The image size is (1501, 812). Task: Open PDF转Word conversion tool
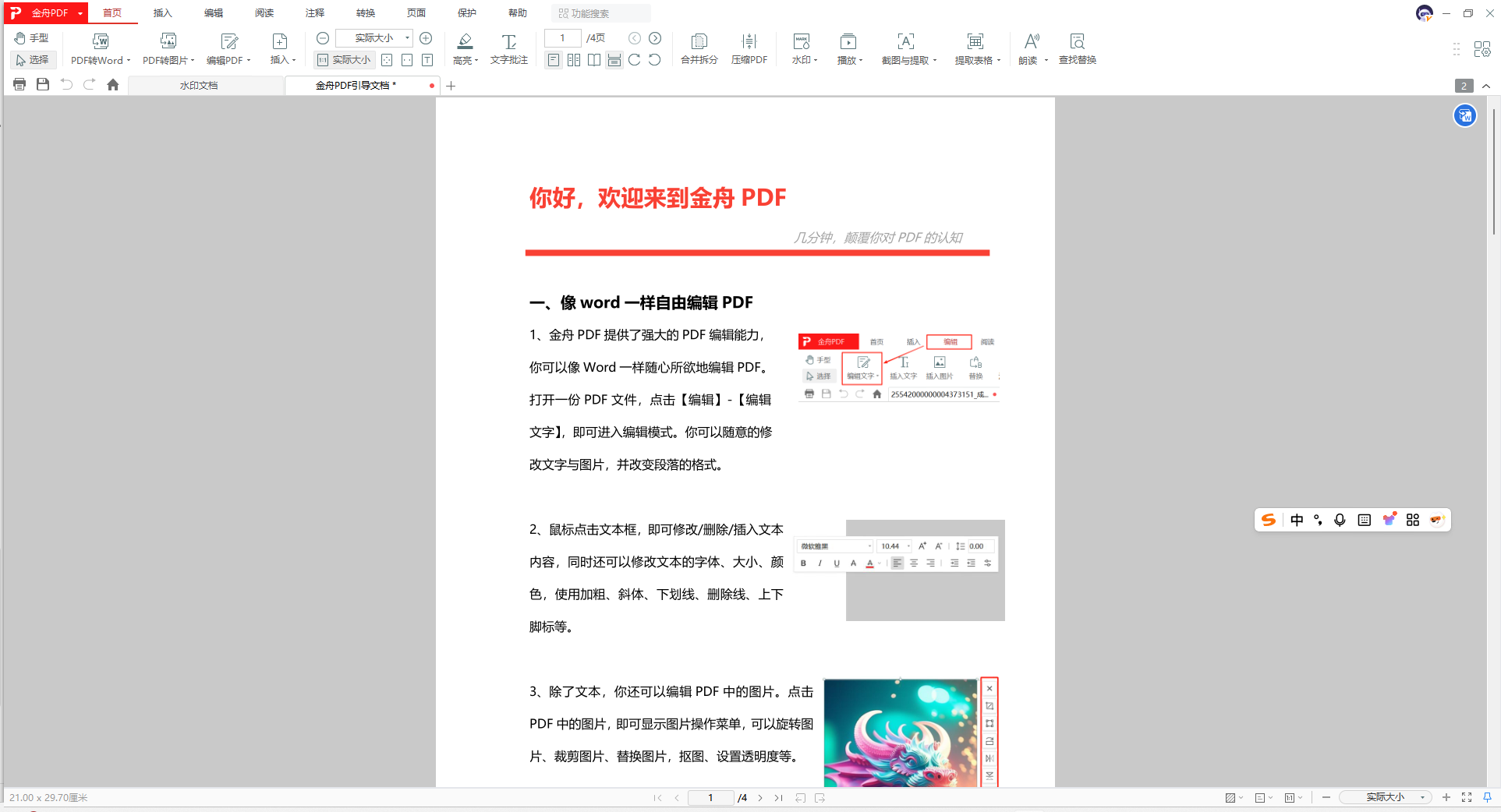101,49
